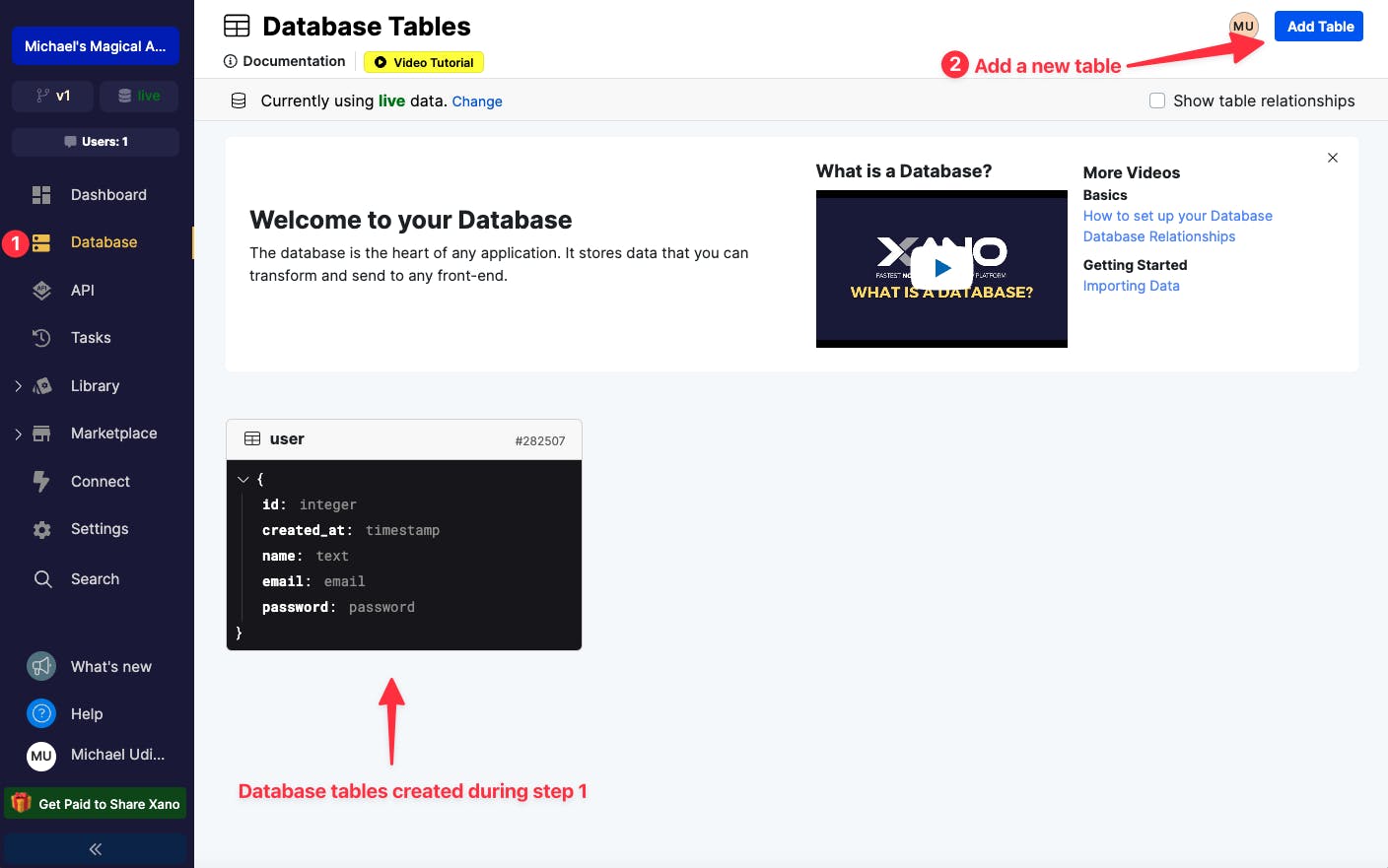This screenshot has width=1388, height=868.
Task: Click the What's new megaphone icon
Action: pyautogui.click(x=41, y=667)
